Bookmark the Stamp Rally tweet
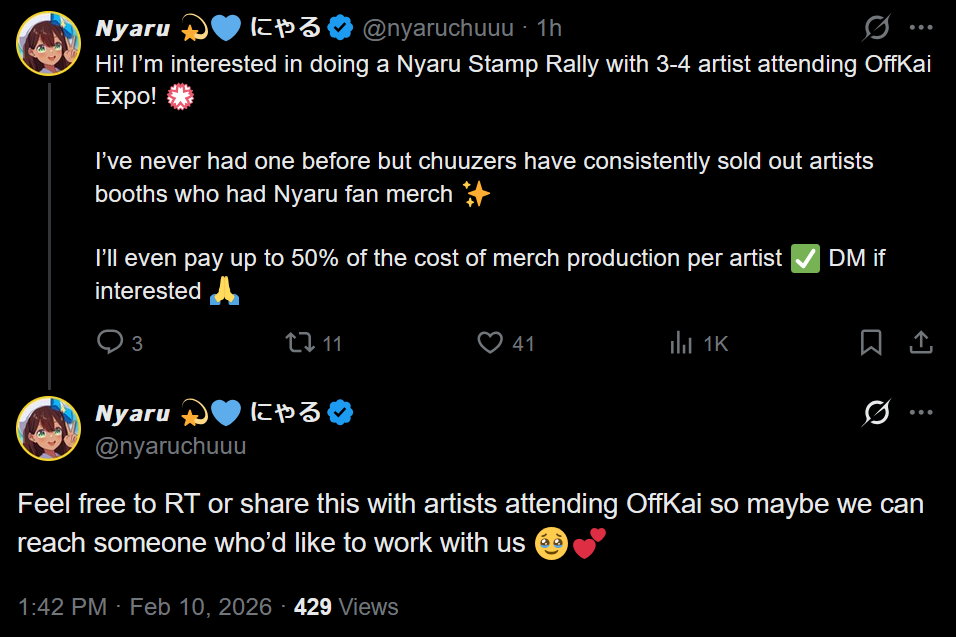This screenshot has width=956, height=637. pos(871,343)
